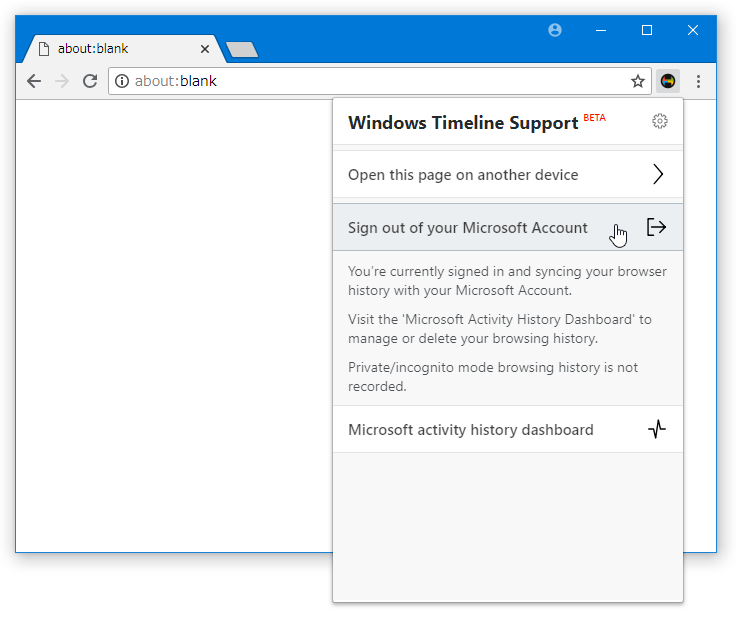
Task: Open a new tab
Action: coord(242,49)
